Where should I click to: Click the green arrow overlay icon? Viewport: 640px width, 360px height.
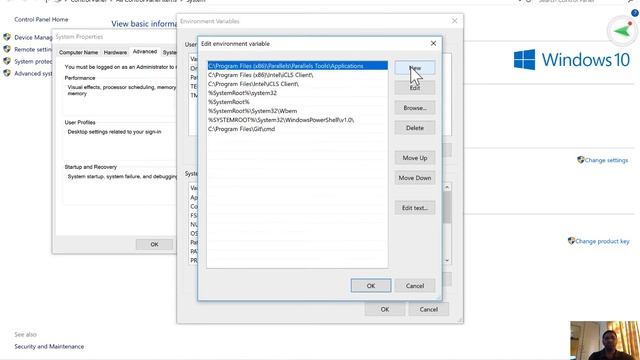[621, 31]
